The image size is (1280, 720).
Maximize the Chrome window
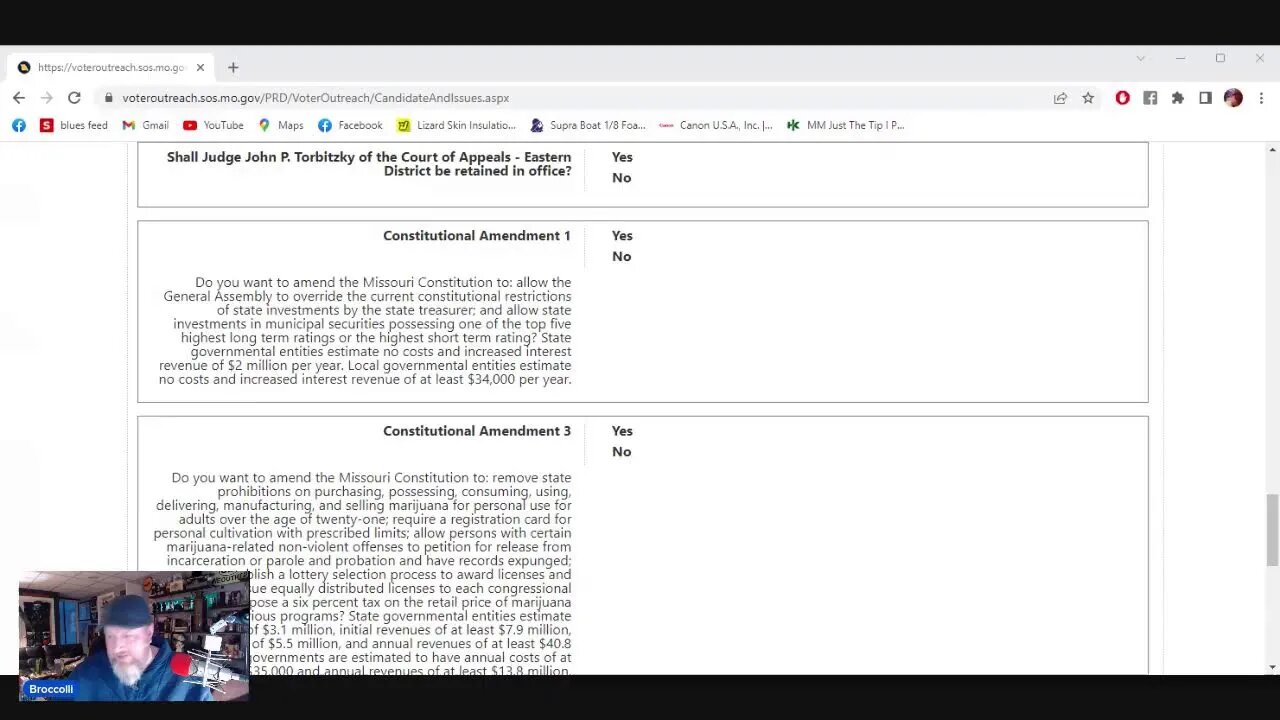1220,58
